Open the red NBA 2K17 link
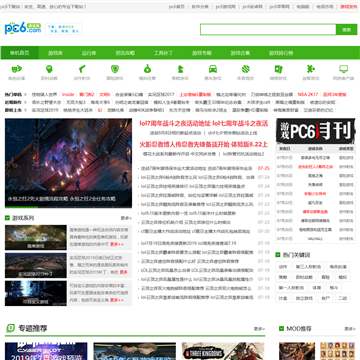360x360 pixels. pyautogui.click(x=308, y=94)
